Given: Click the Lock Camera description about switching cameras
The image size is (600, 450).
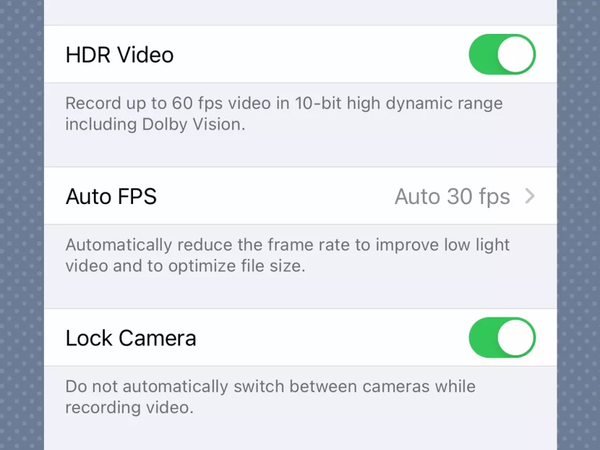Looking at the screenshot, I should pos(270,386).
